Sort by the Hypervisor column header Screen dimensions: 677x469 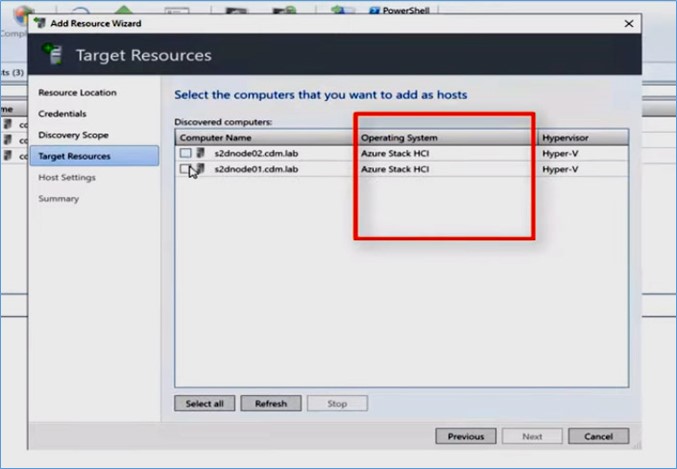pyautogui.click(x=583, y=138)
